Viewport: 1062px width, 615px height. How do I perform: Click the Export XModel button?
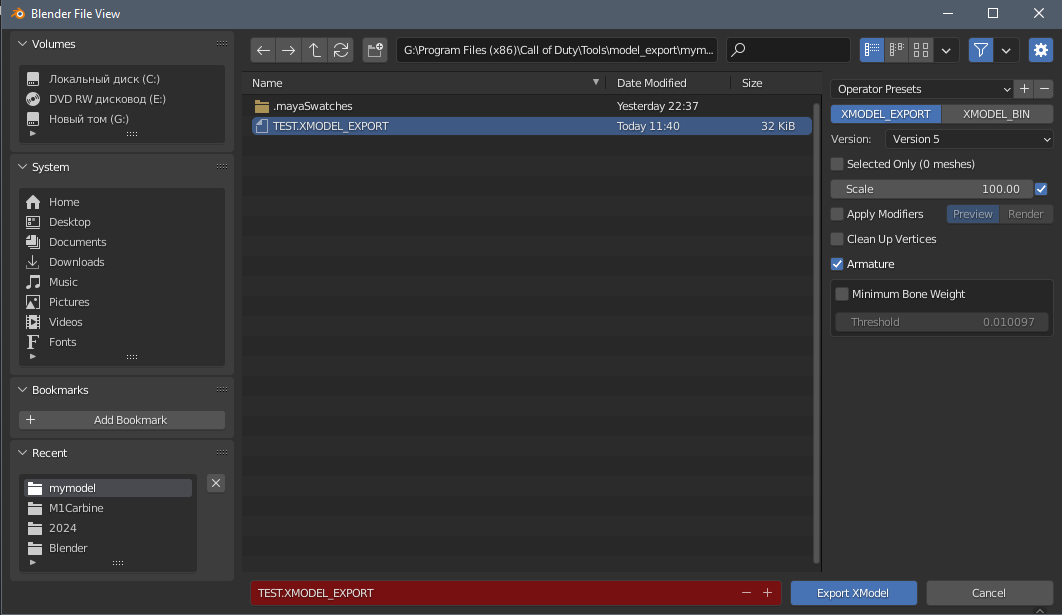click(x=853, y=593)
